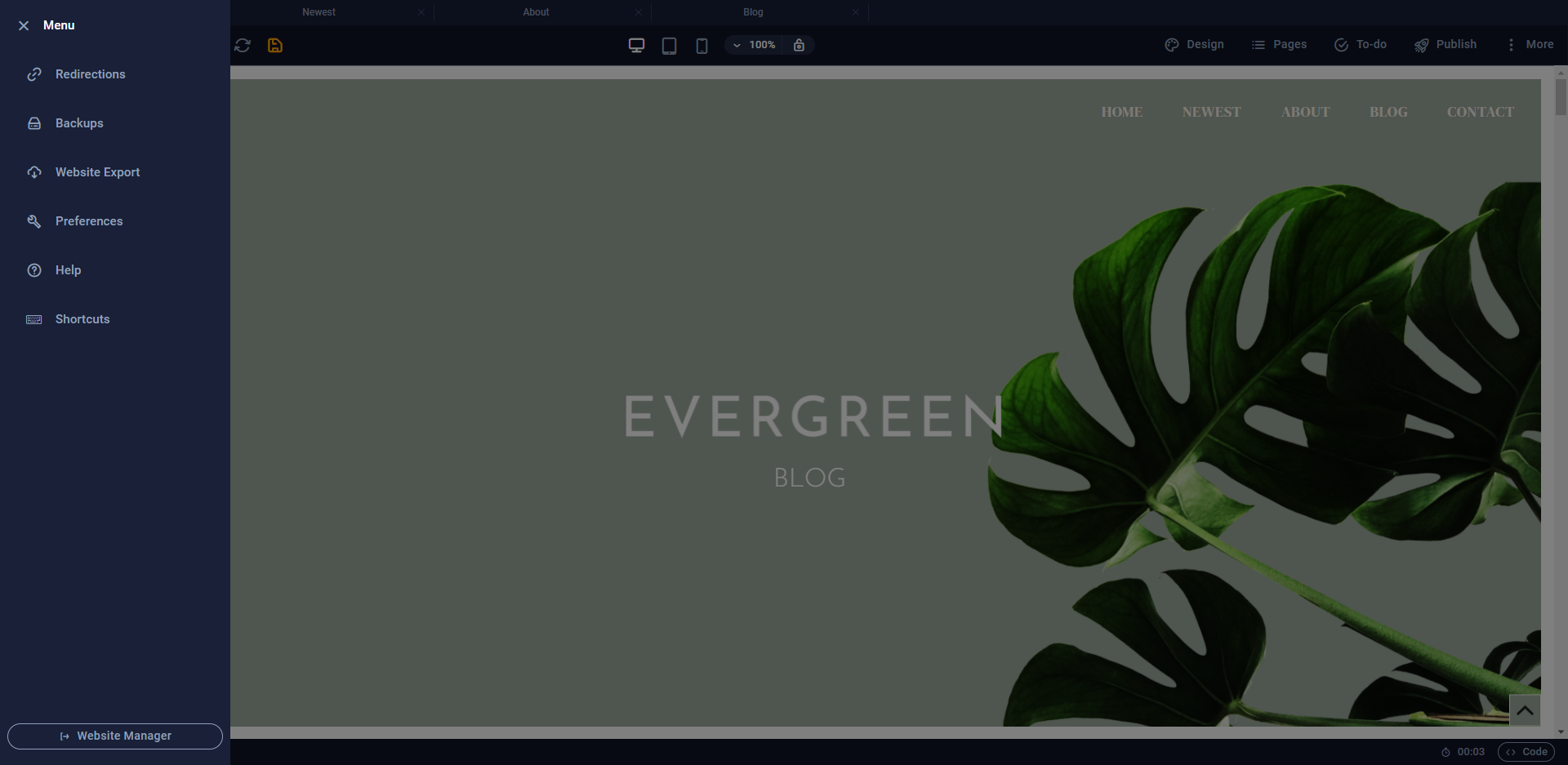Image resolution: width=1568 pixels, height=765 pixels.
Task: Open the Design panel
Action: point(1194,44)
